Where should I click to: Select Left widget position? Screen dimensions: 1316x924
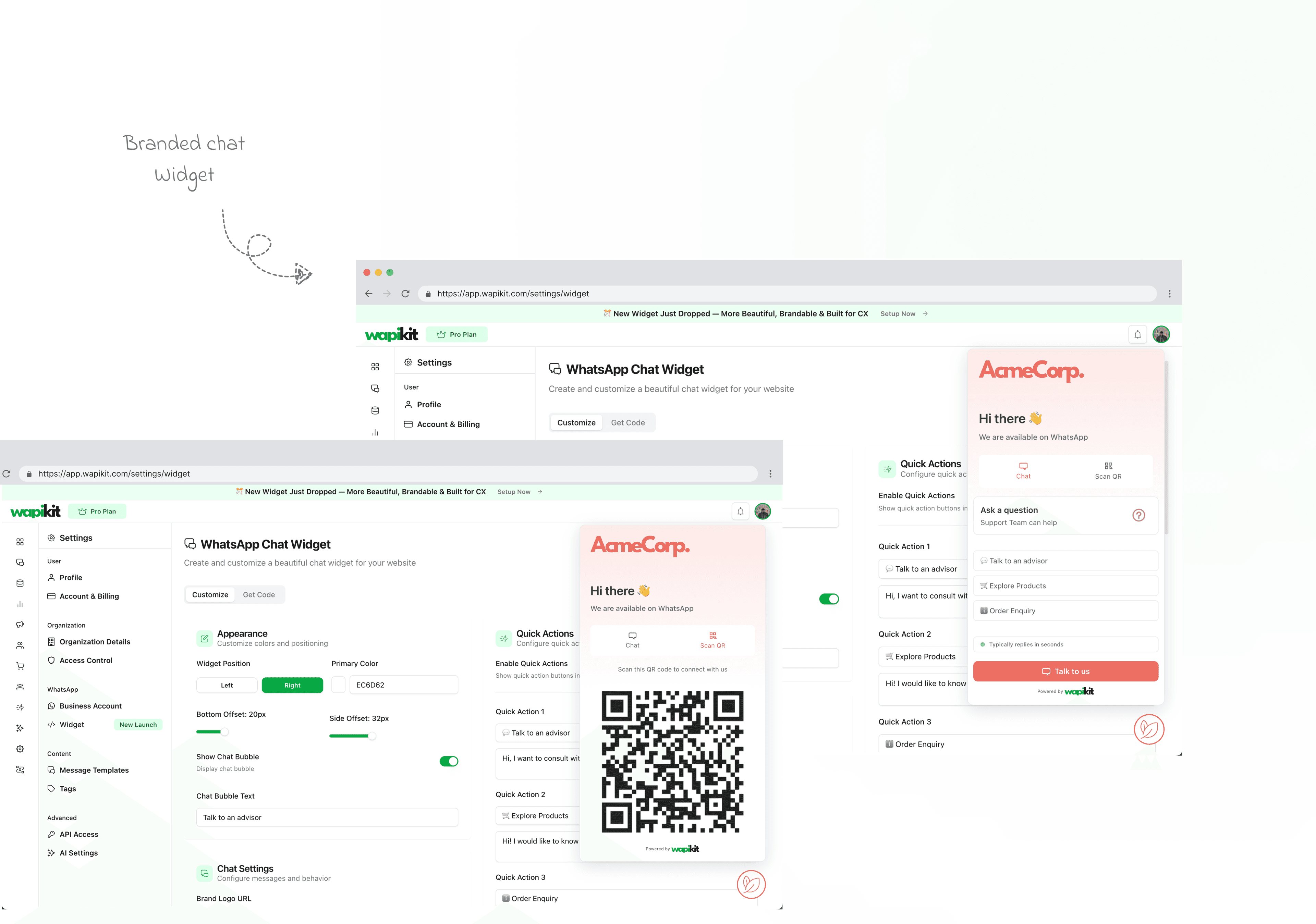[x=227, y=685]
